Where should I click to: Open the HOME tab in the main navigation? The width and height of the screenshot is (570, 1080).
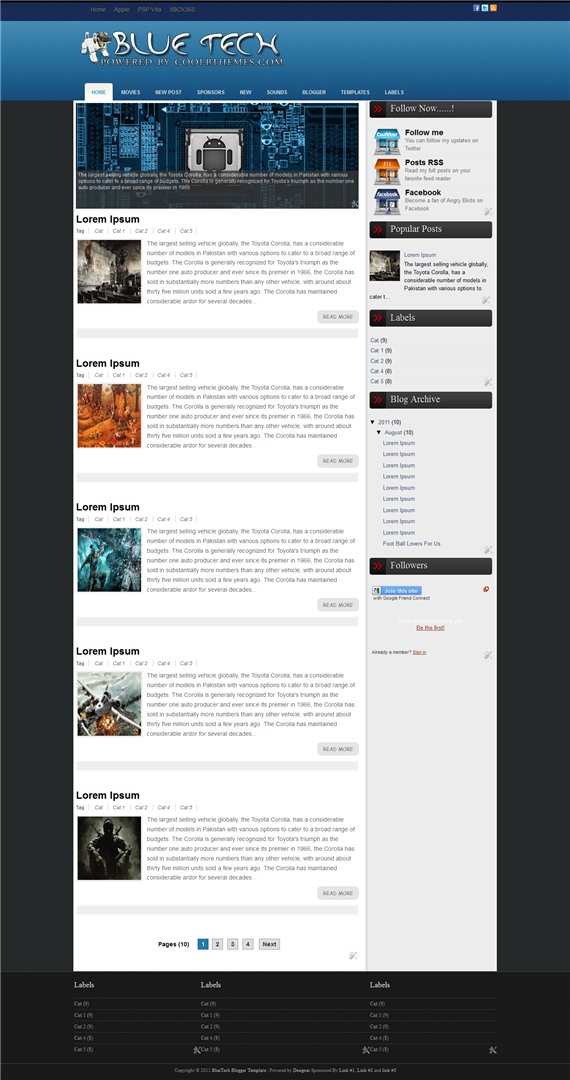click(98, 92)
